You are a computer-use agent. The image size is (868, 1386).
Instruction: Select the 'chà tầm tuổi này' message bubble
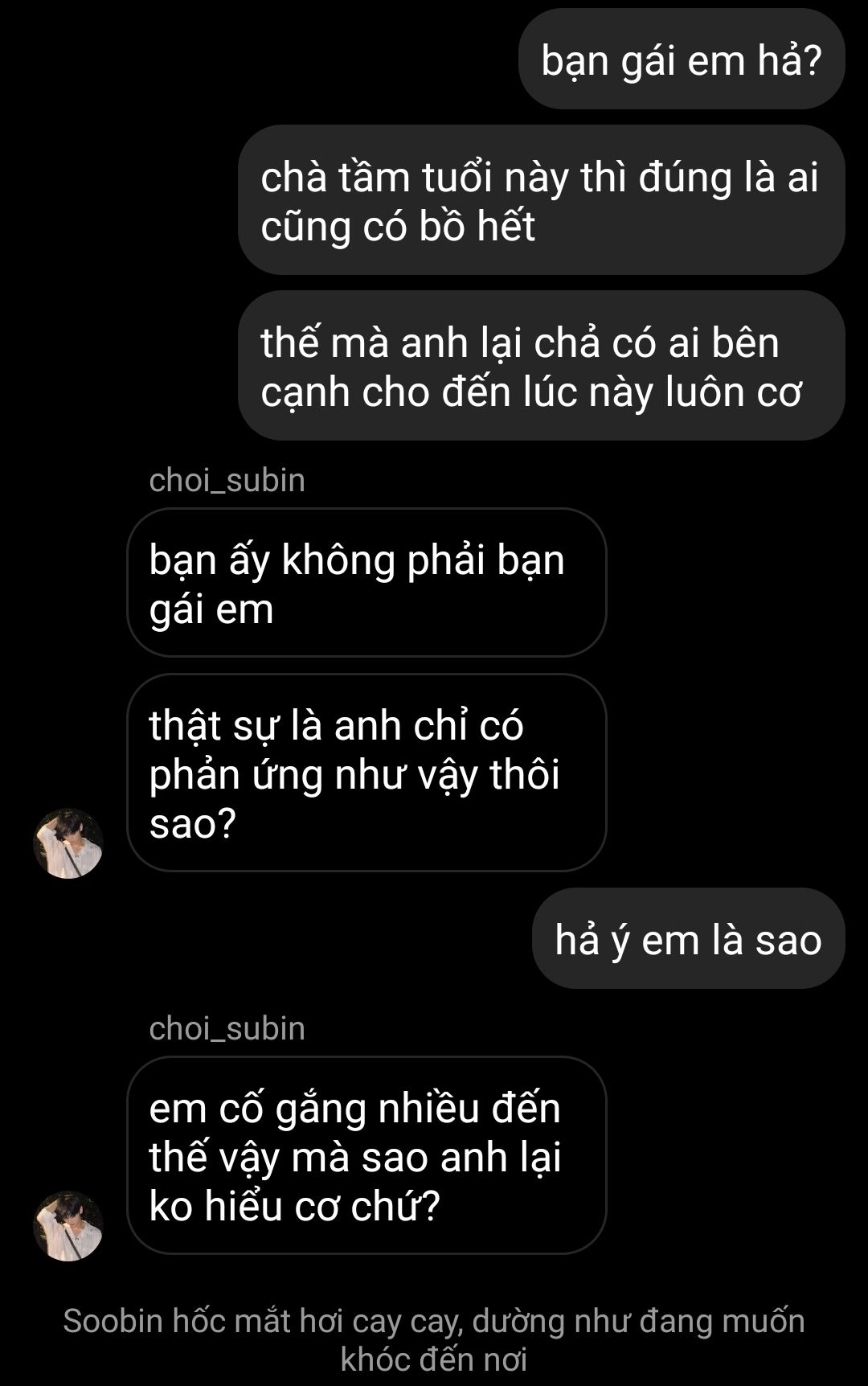[x=542, y=200]
